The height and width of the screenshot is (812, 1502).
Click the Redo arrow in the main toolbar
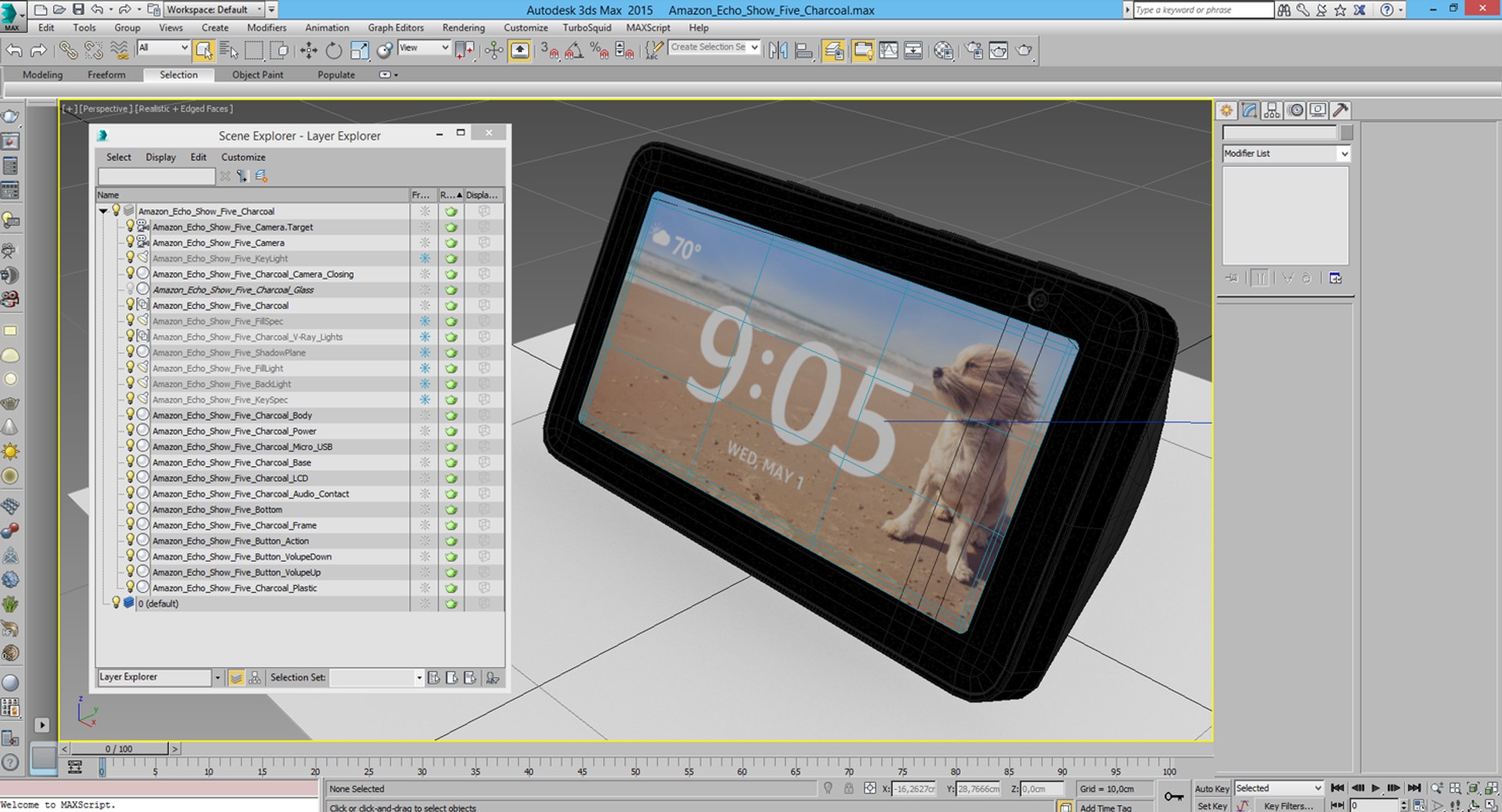click(x=38, y=51)
